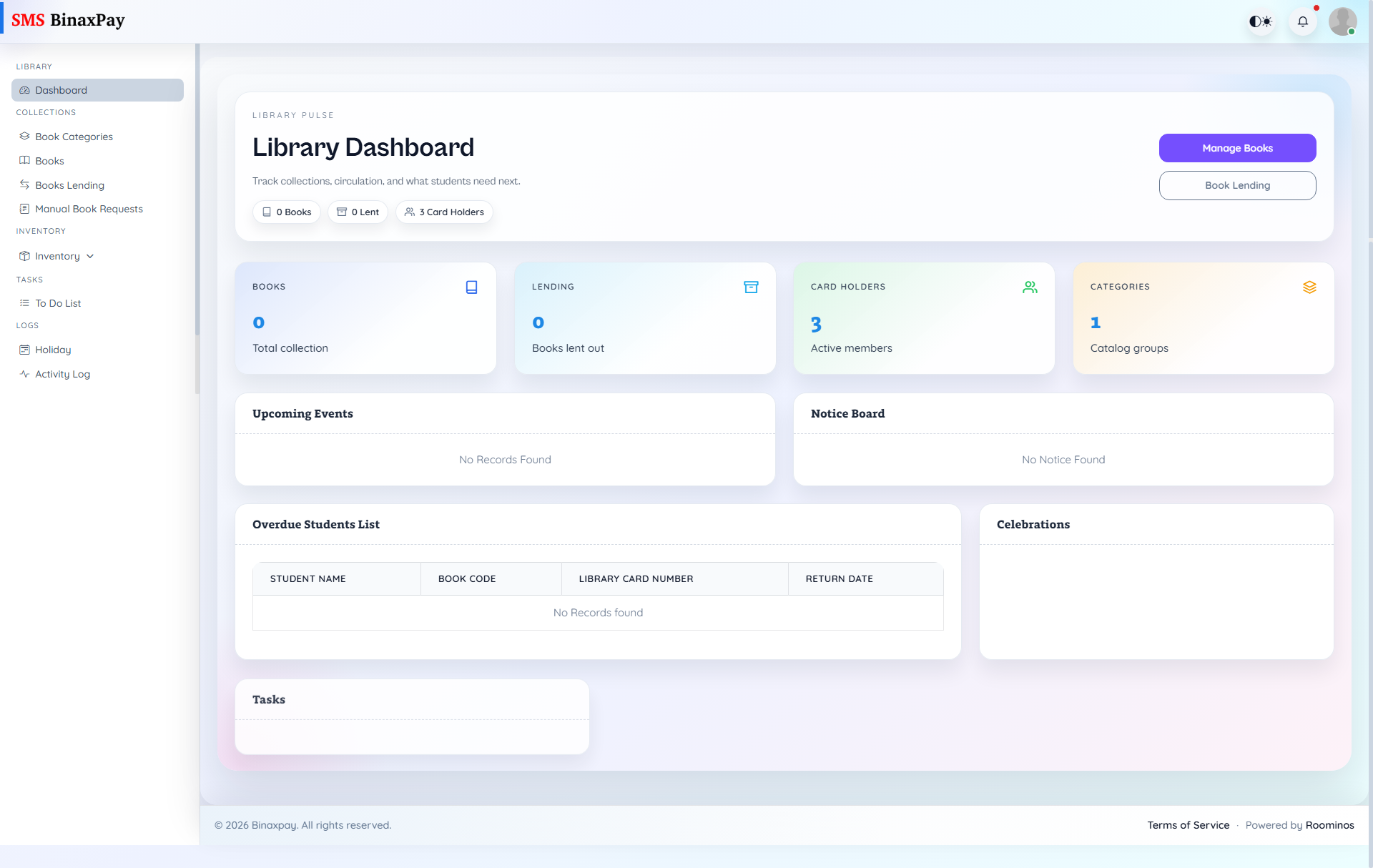Viewport: 1373px width, 868px height.
Task: Toggle dark mode with the theme switcher
Action: click(1260, 21)
